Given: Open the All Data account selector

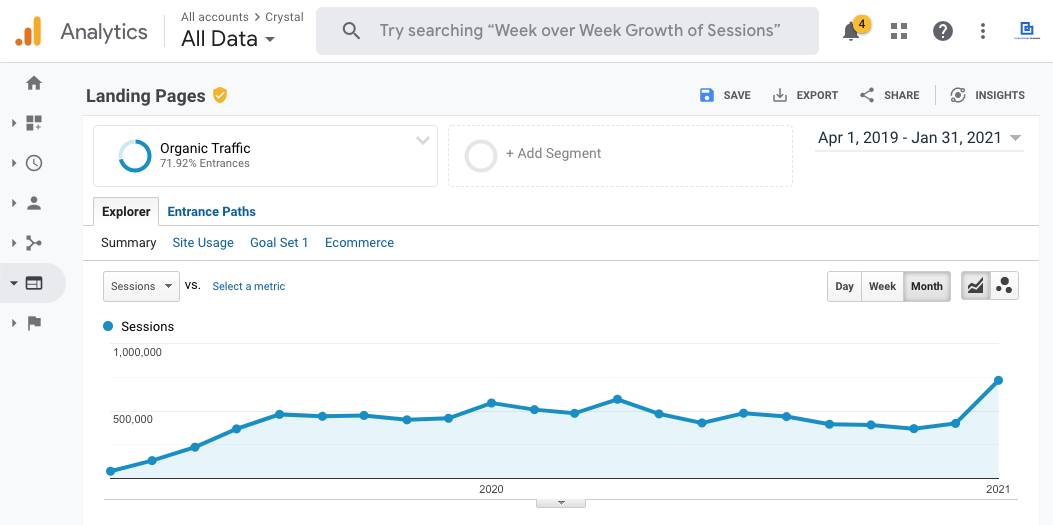Looking at the screenshot, I should (x=228, y=39).
